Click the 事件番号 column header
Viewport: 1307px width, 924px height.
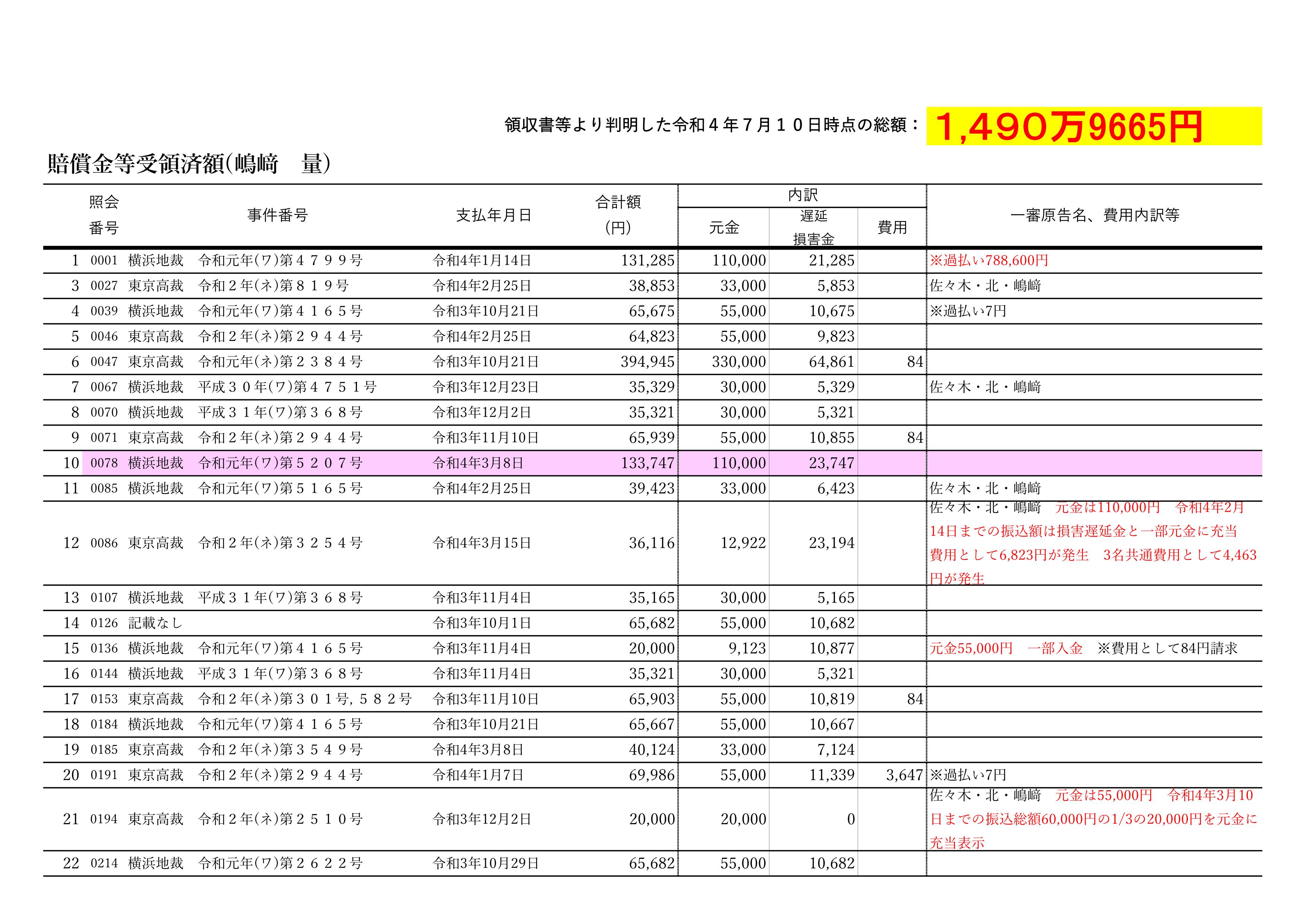point(277,215)
